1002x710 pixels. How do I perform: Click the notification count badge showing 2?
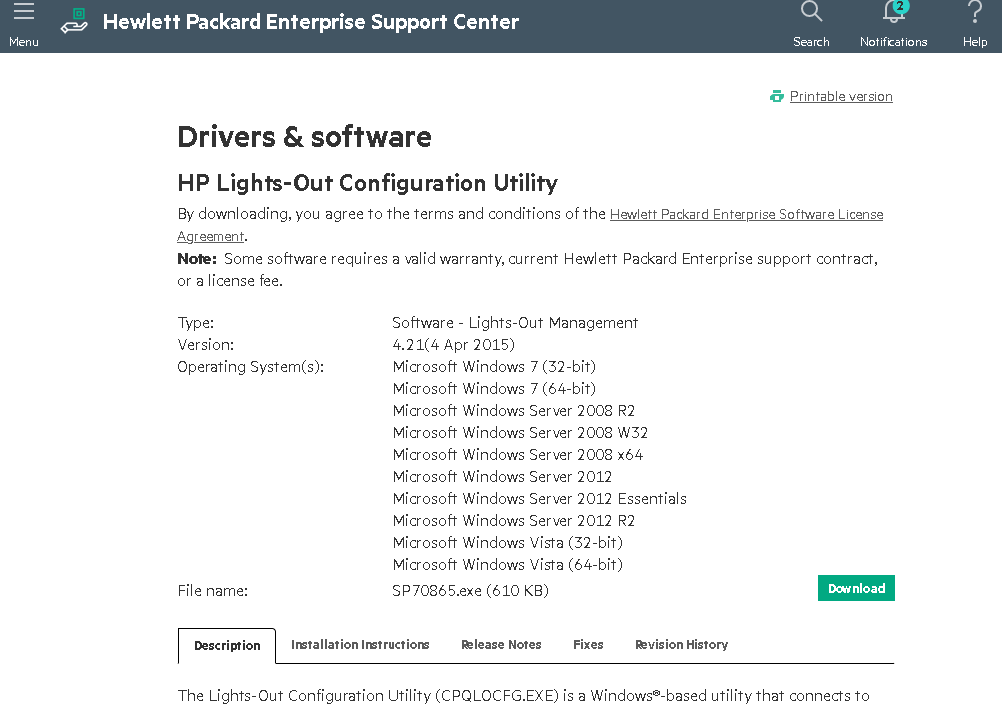coord(900,6)
